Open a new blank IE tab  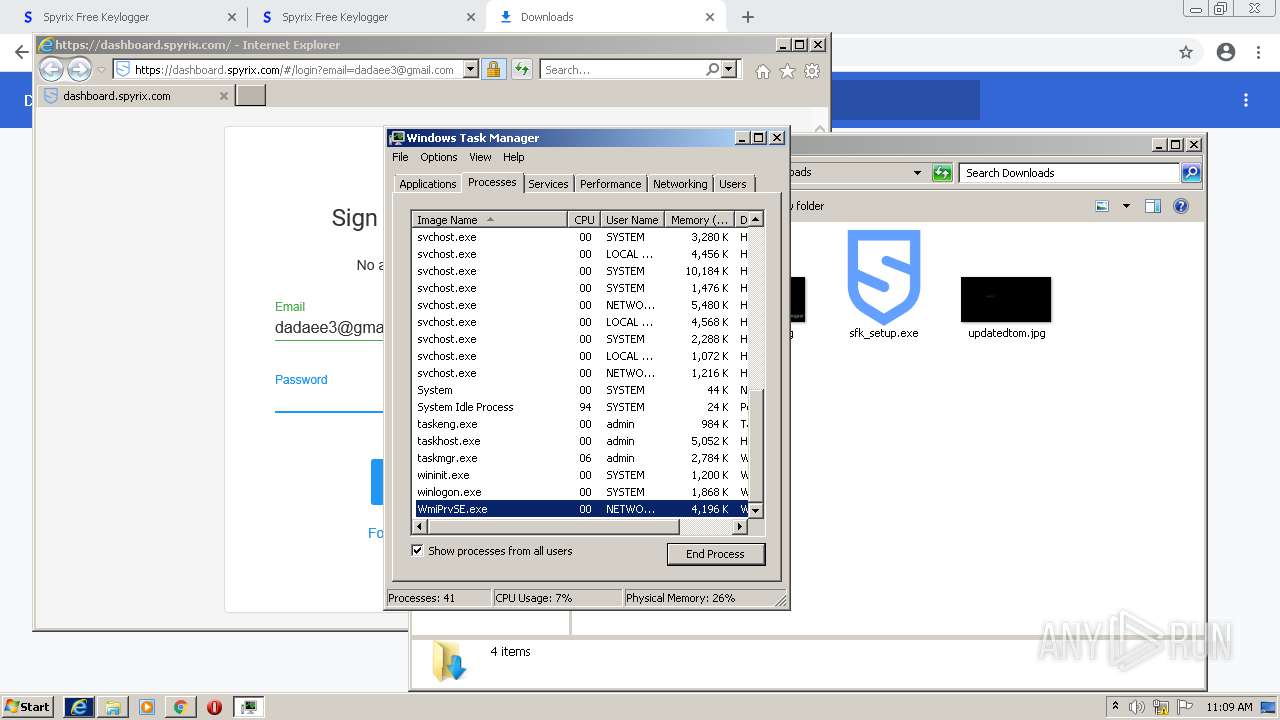(250, 96)
